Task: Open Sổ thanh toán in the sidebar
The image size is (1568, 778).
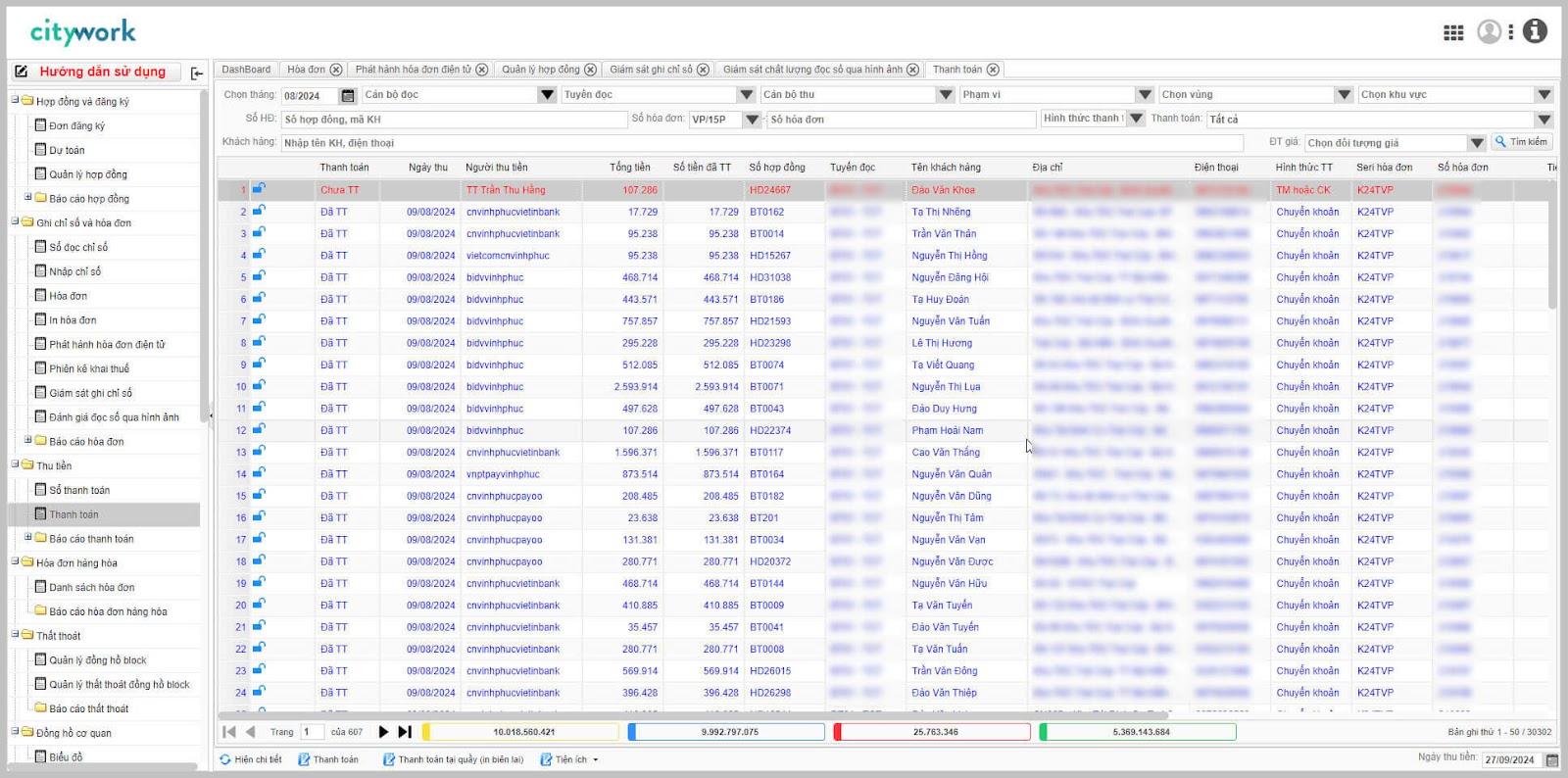Action: tap(79, 490)
